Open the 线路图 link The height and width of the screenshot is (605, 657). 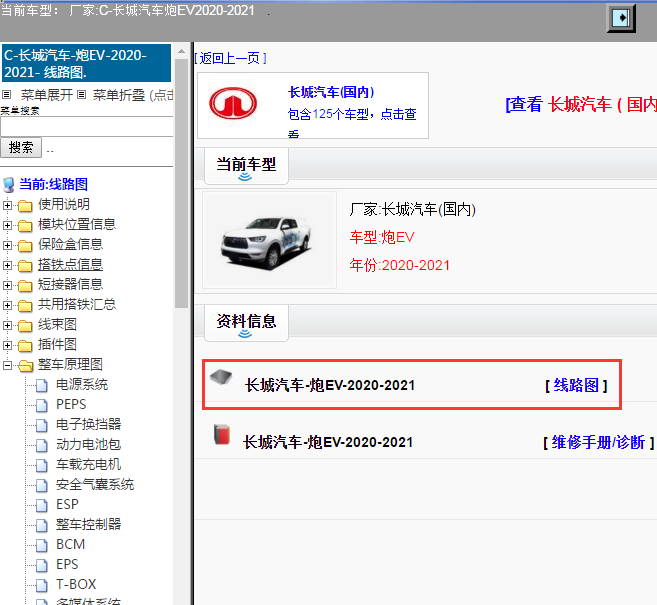coord(576,385)
